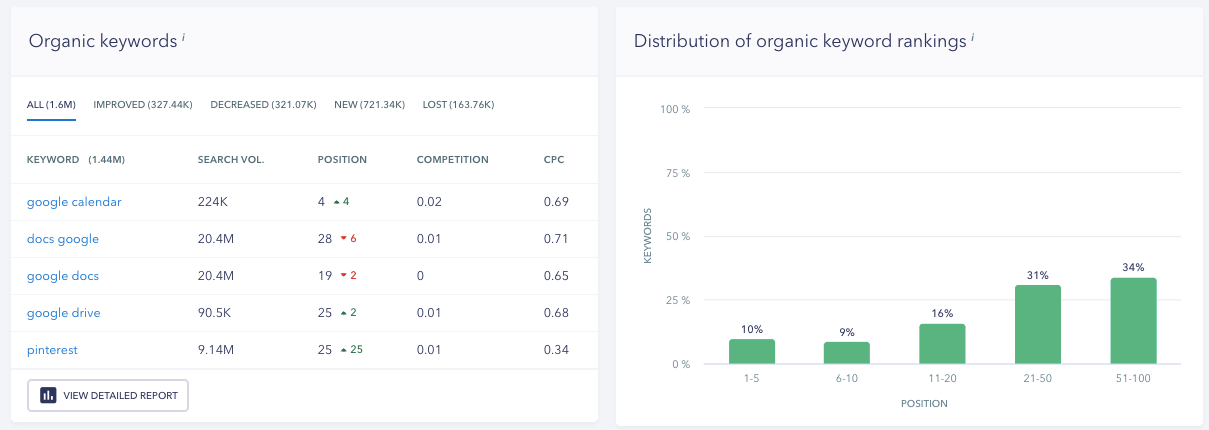The width and height of the screenshot is (1209, 430).
Task: Show the NEW (721.34K) keywords tab
Action: coord(370,105)
